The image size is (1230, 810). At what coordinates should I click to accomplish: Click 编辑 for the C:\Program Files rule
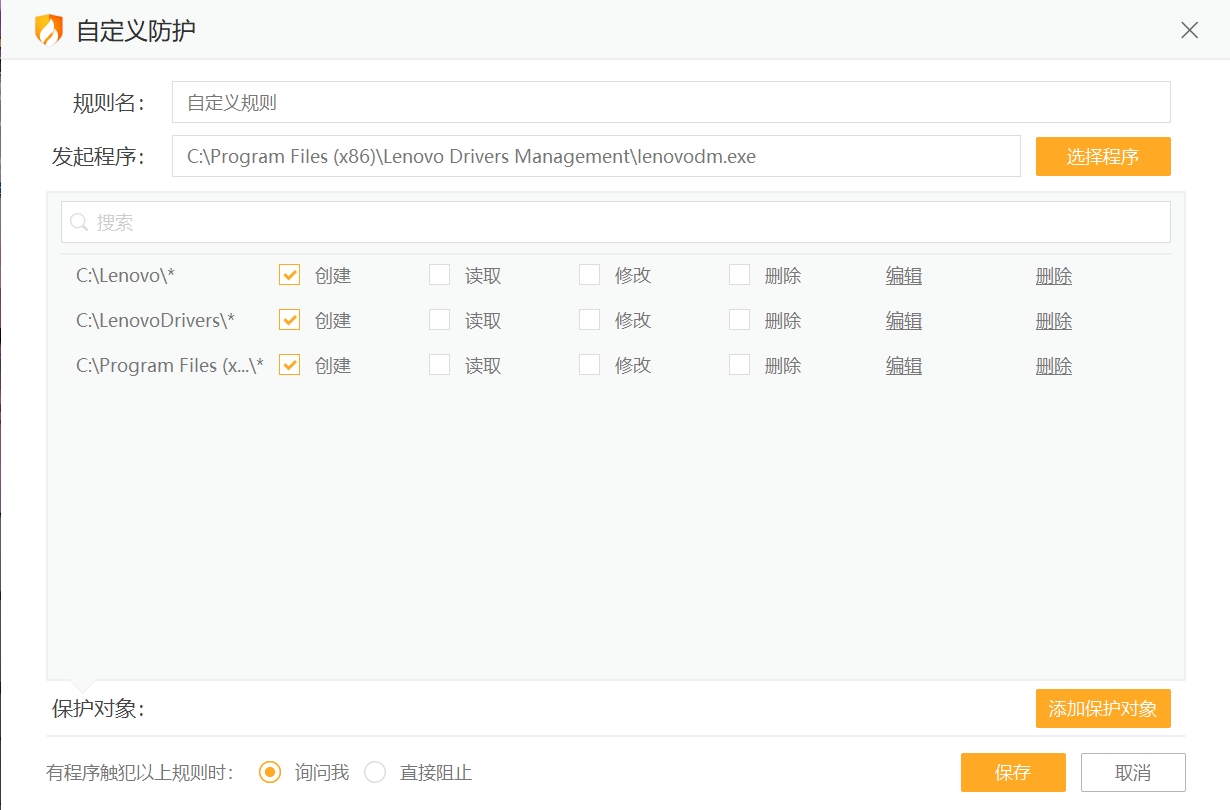click(x=903, y=365)
